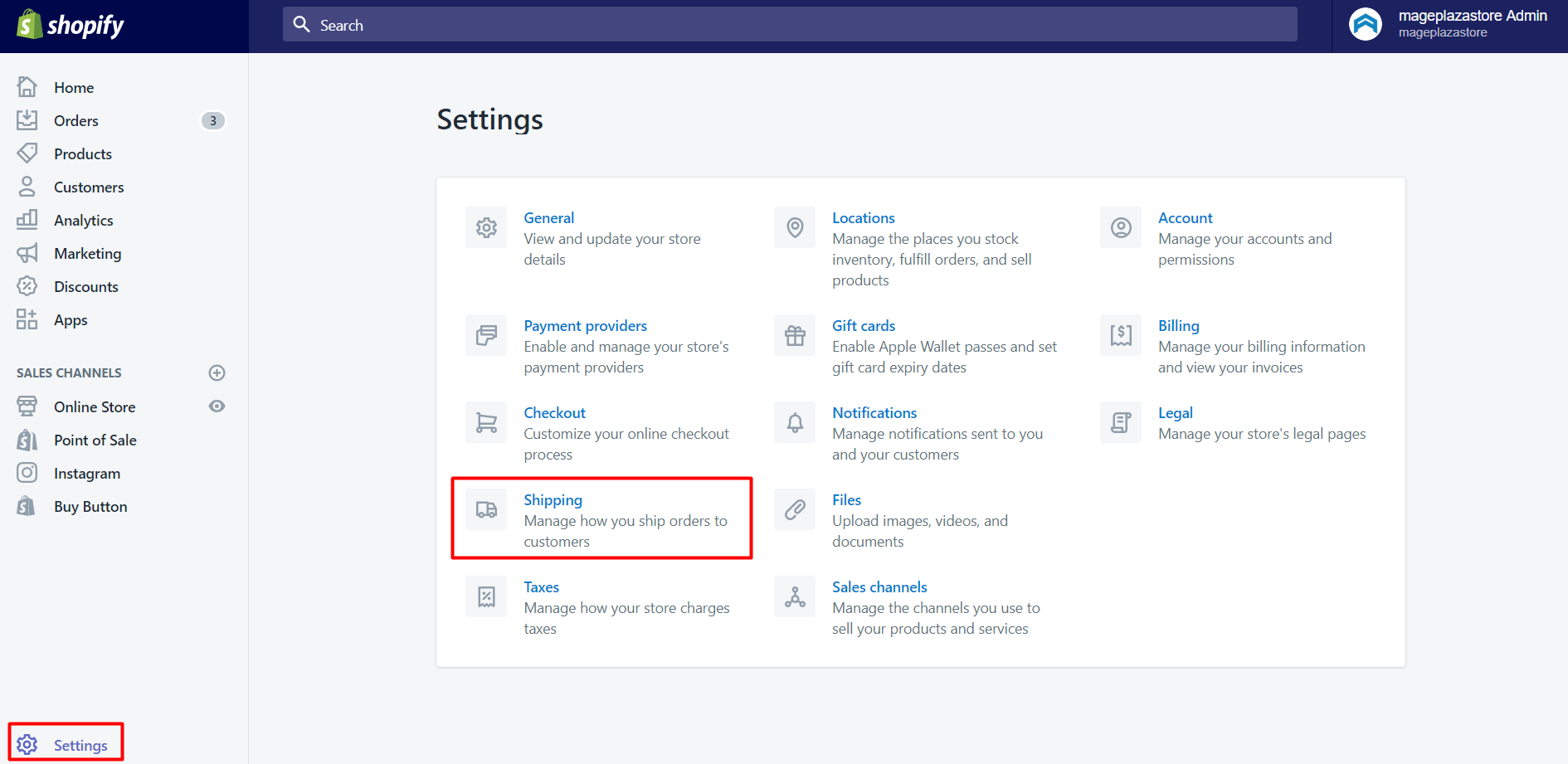This screenshot has height=764, width=1568.
Task: Open Analytics from the left navigation
Action: [84, 221]
